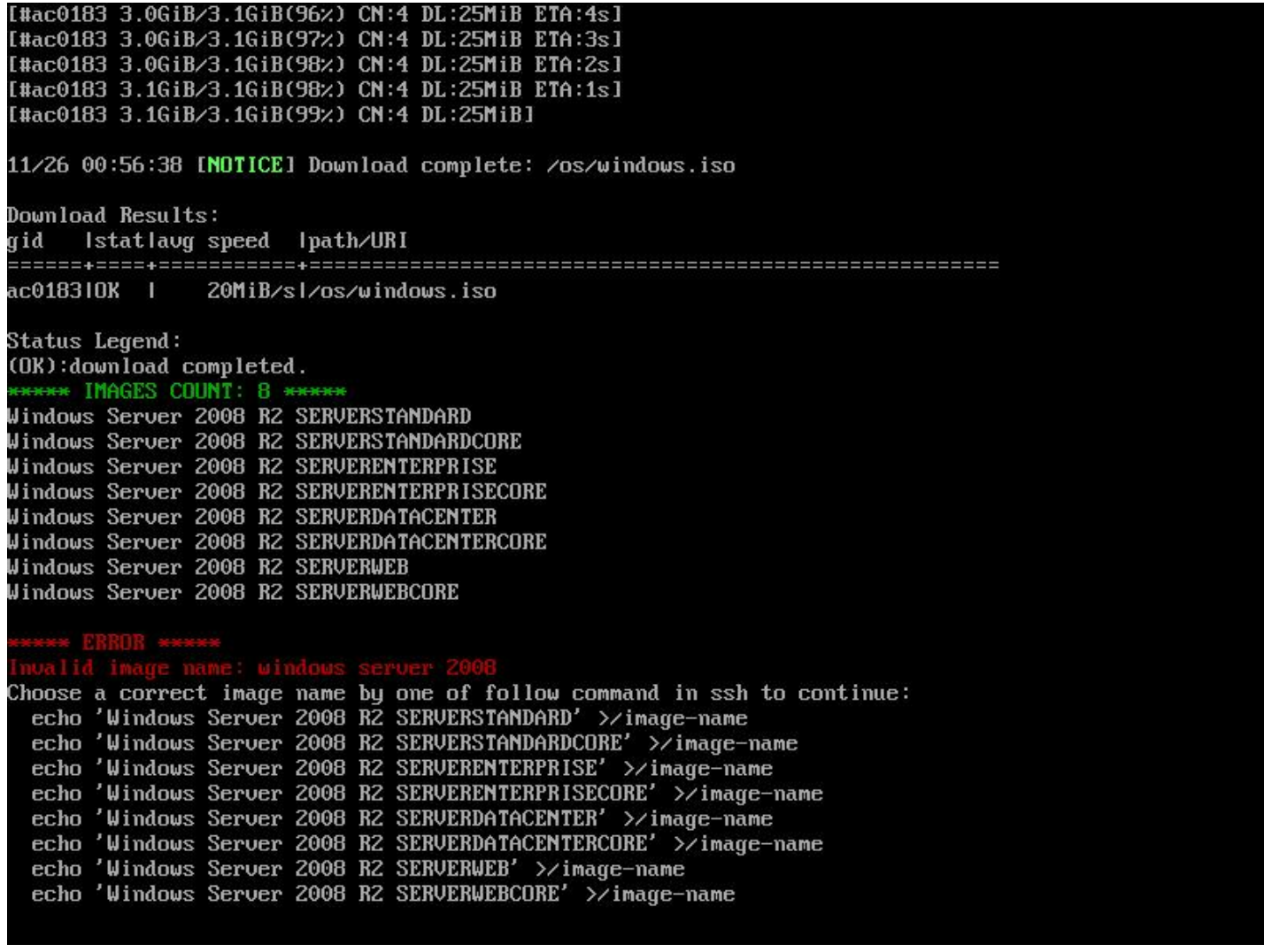Select the echo command for SERVERDATACENTER

(402, 818)
